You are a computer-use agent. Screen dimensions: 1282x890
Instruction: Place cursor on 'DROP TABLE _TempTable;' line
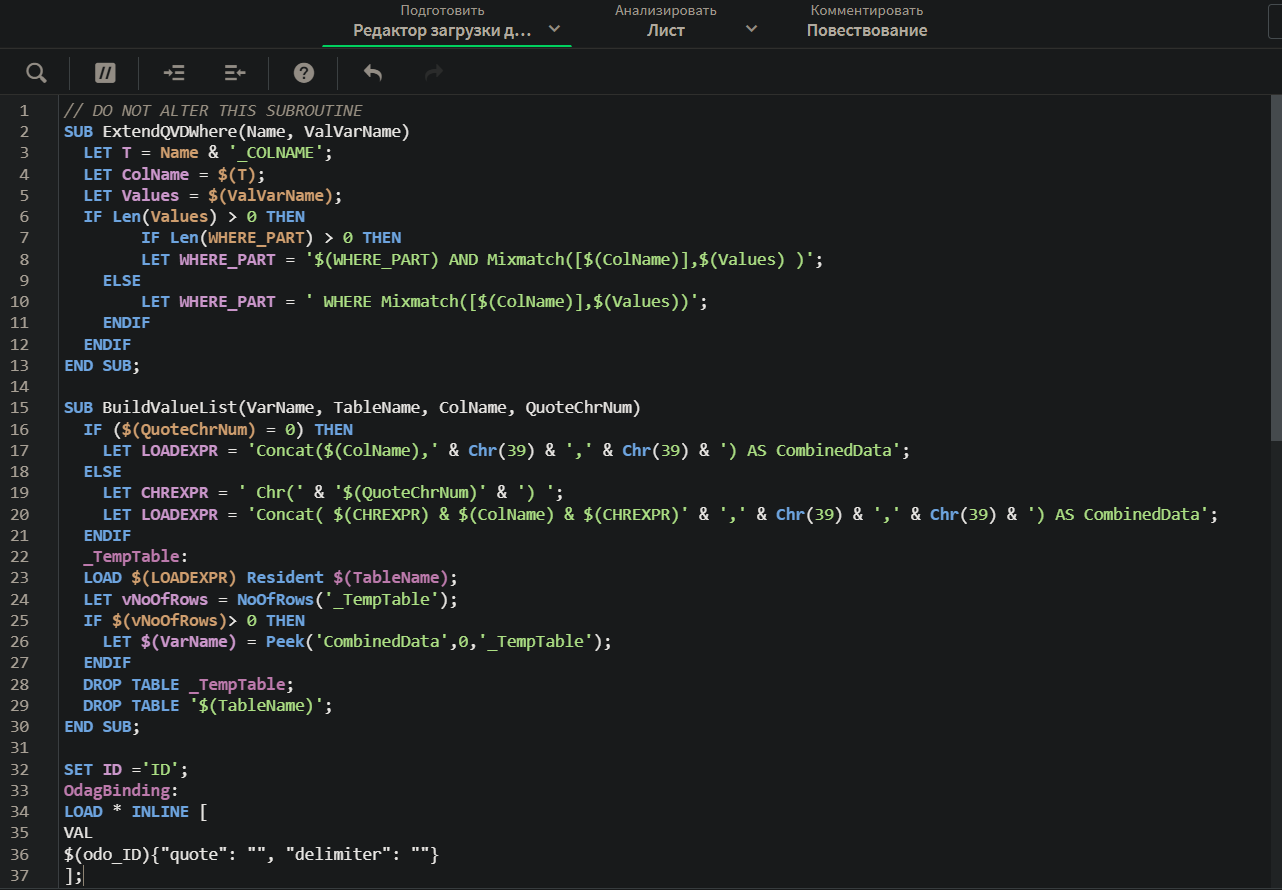click(x=190, y=684)
